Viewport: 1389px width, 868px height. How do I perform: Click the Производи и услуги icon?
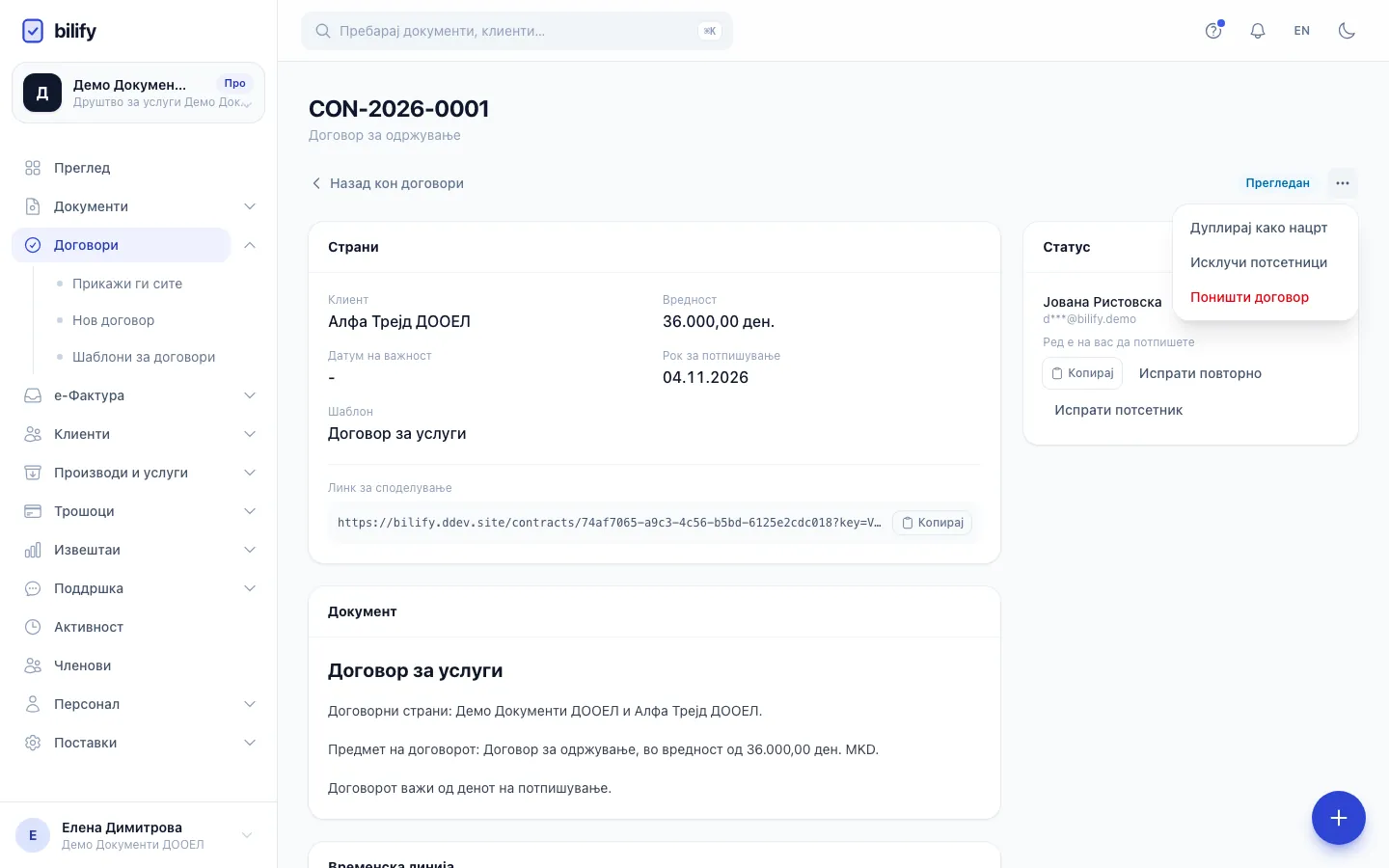tap(33, 473)
